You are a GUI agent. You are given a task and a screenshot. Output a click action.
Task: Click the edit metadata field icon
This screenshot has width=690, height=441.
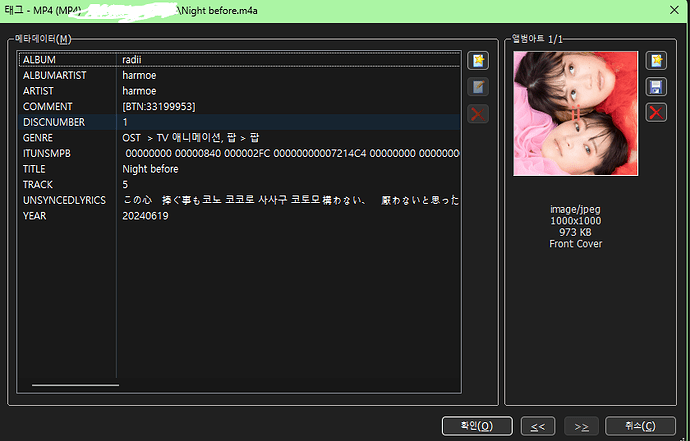point(478,87)
